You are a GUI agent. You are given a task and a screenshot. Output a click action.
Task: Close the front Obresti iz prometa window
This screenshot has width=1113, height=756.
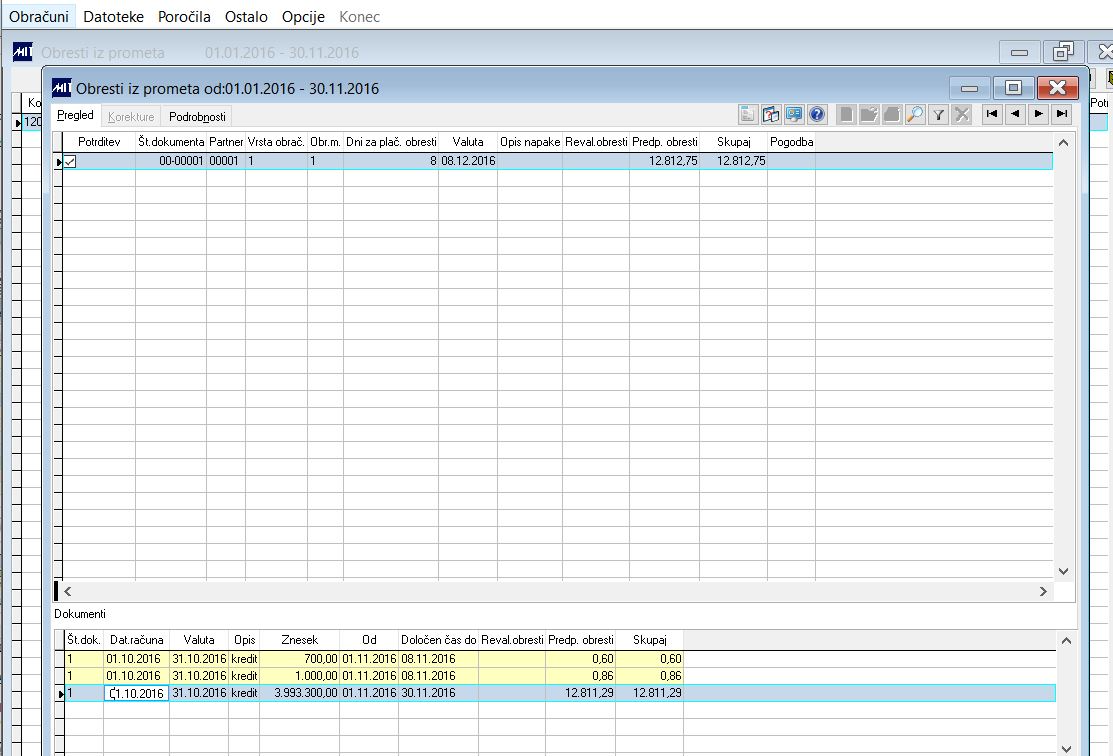[x=1058, y=87]
